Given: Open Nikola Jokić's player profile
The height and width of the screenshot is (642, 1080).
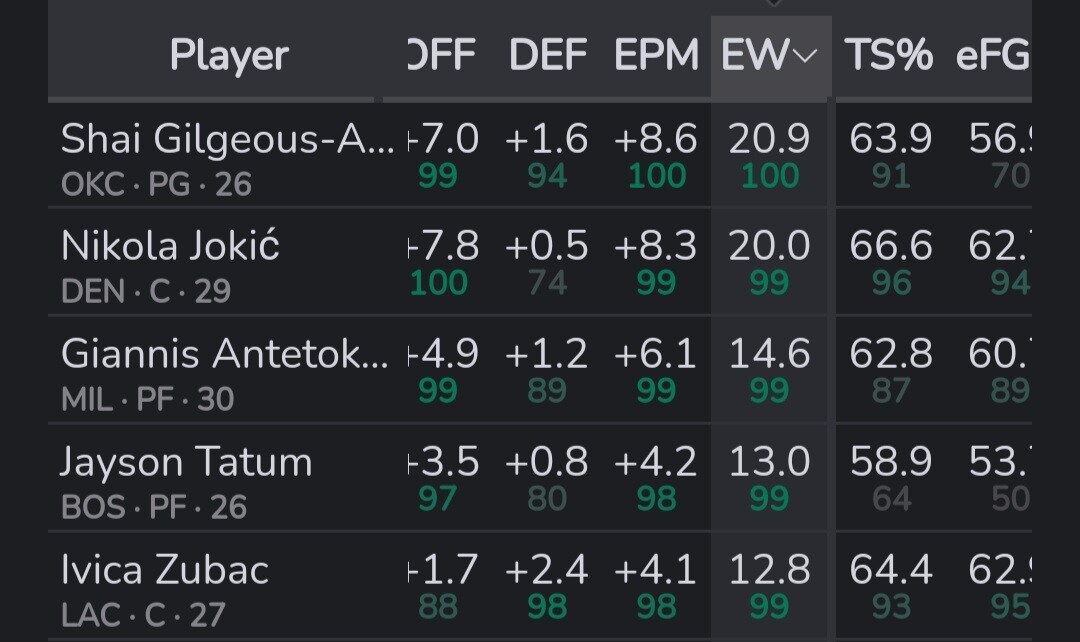Looking at the screenshot, I should pyautogui.click(x=170, y=246).
